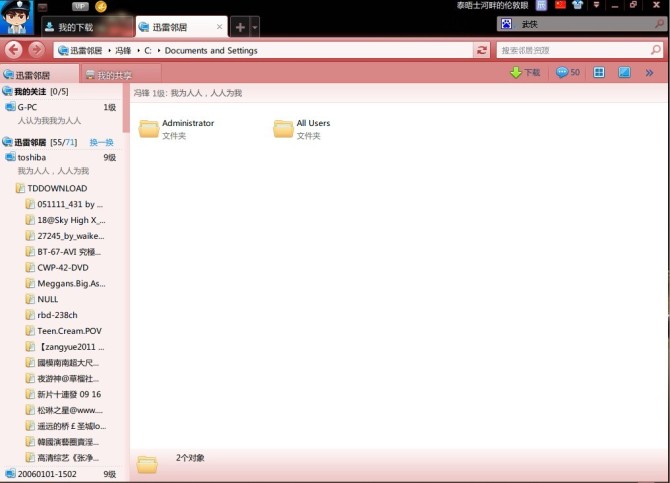The image size is (670, 483).
Task: Go back with the back arrow
Action: [x=13, y=50]
